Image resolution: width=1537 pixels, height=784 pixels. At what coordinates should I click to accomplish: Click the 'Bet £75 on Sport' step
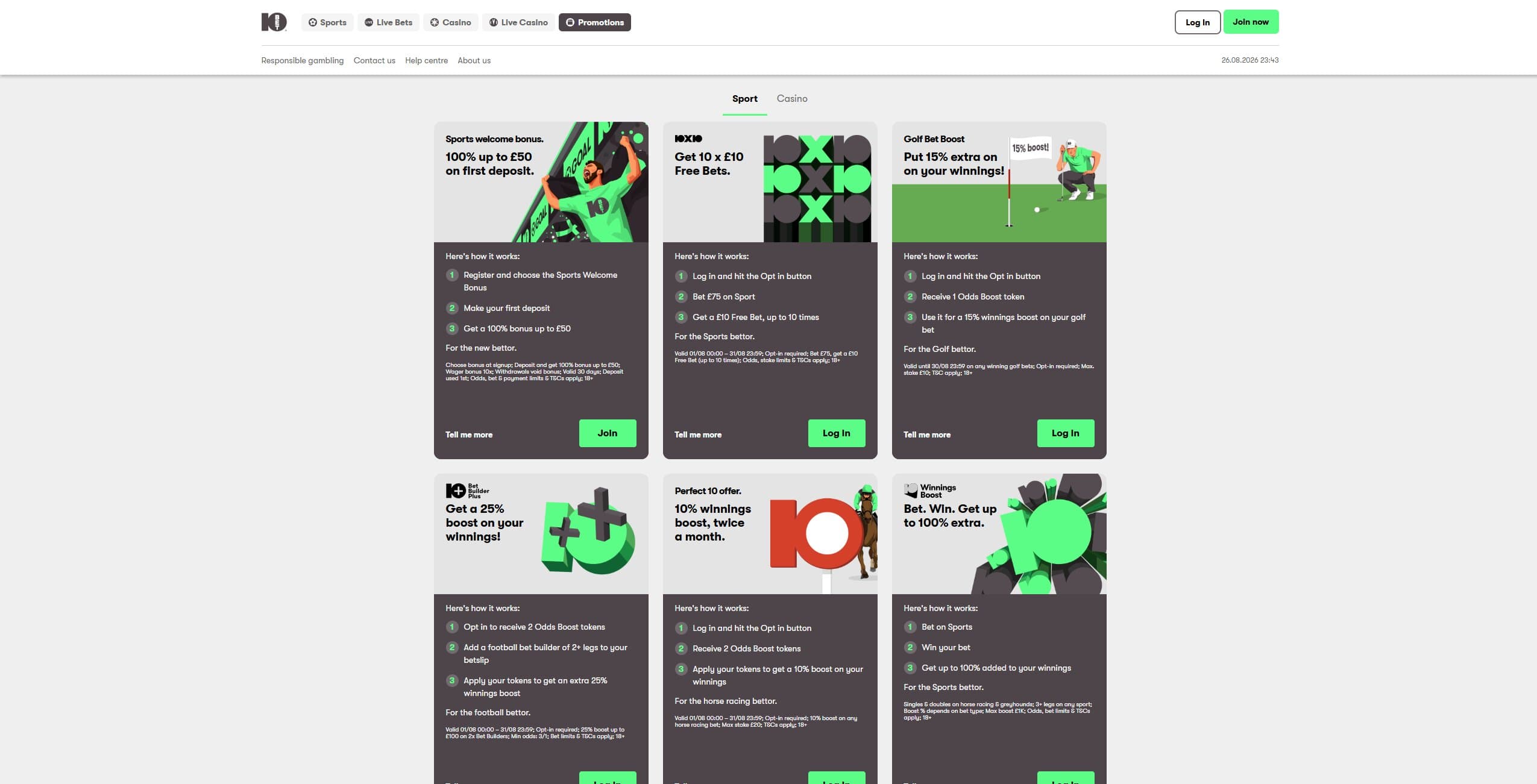[x=723, y=296]
